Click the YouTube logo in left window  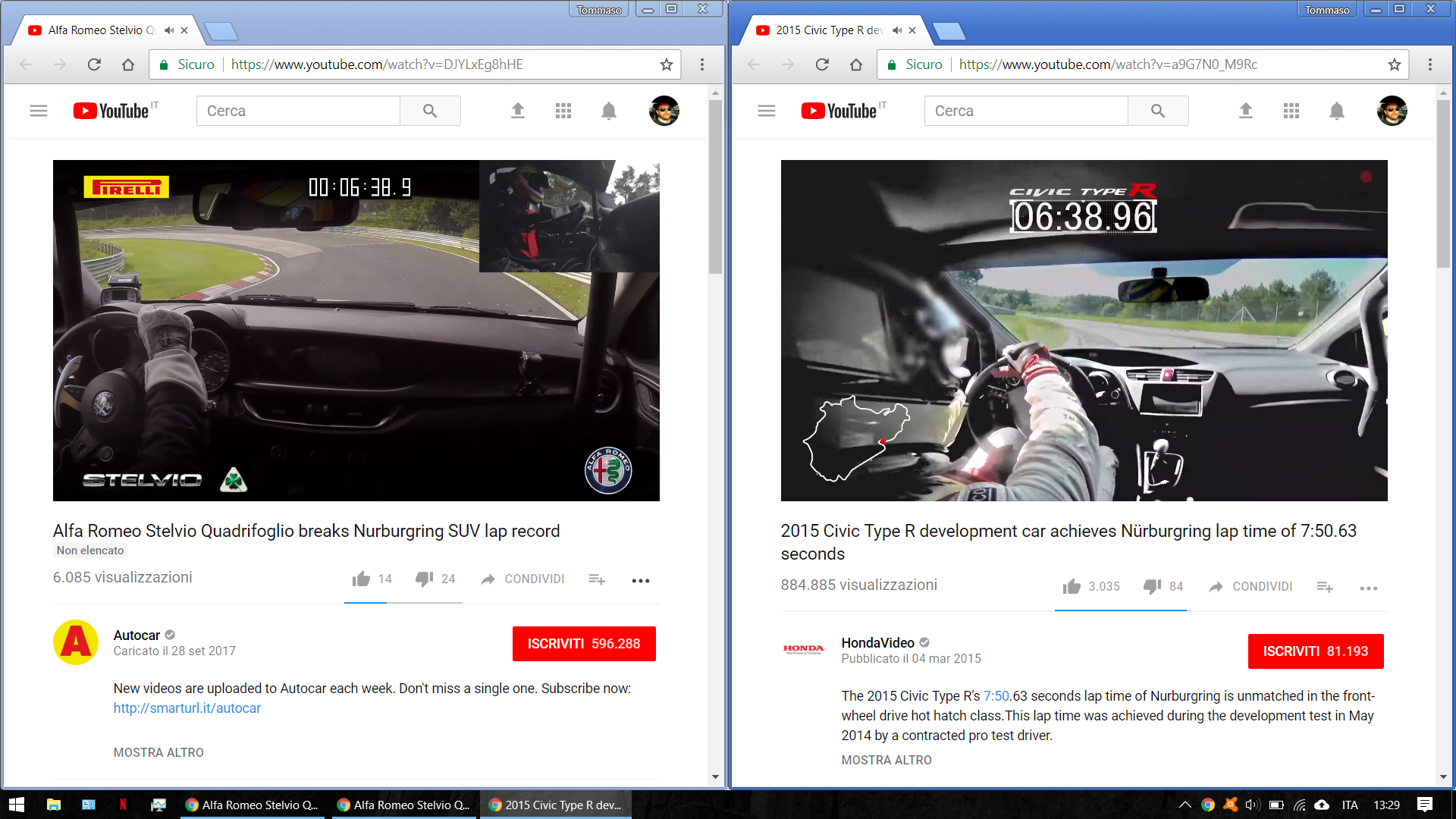coord(111,111)
